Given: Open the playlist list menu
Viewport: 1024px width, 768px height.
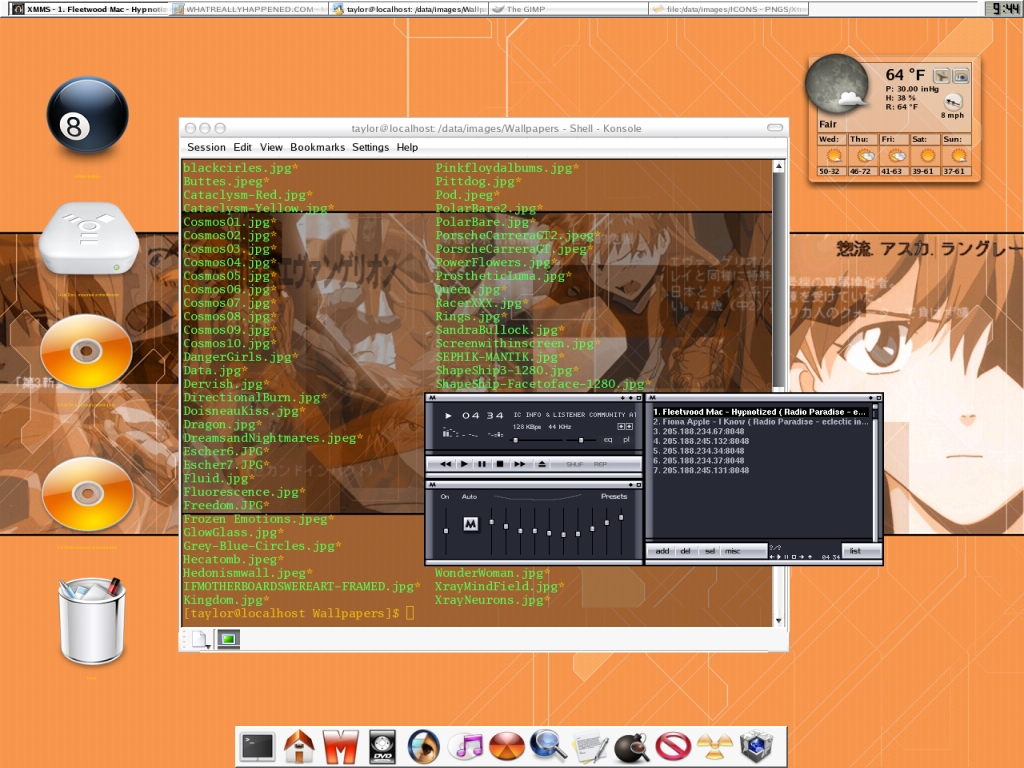Looking at the screenshot, I should [x=855, y=551].
